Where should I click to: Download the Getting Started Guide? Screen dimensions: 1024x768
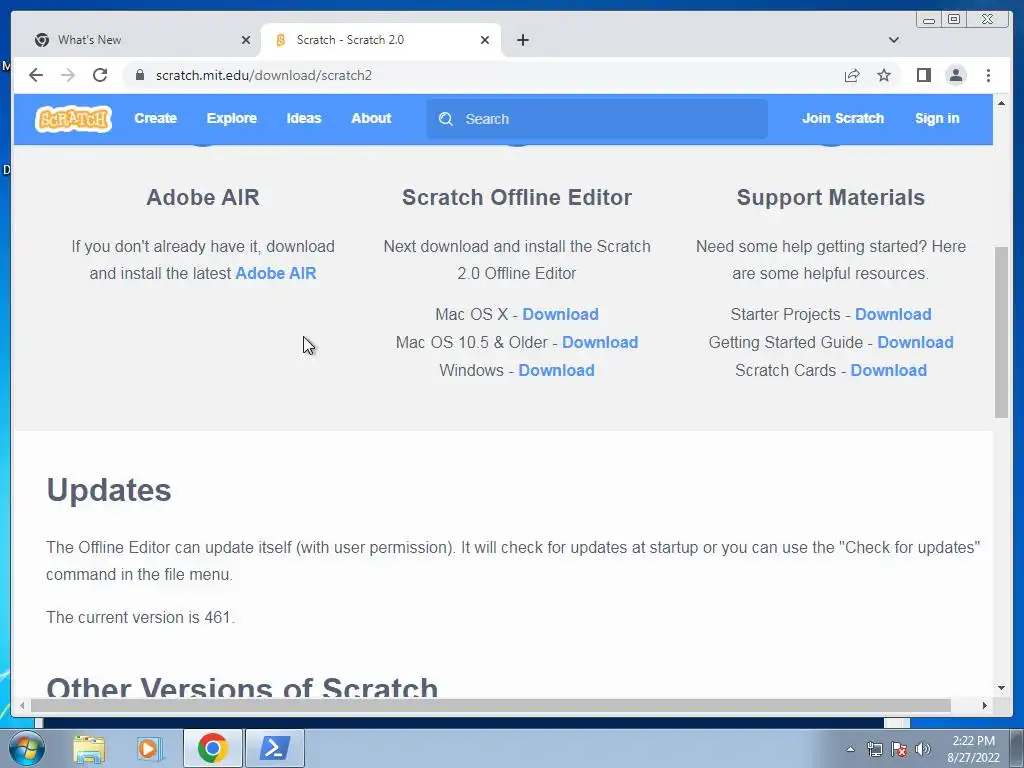tap(915, 342)
